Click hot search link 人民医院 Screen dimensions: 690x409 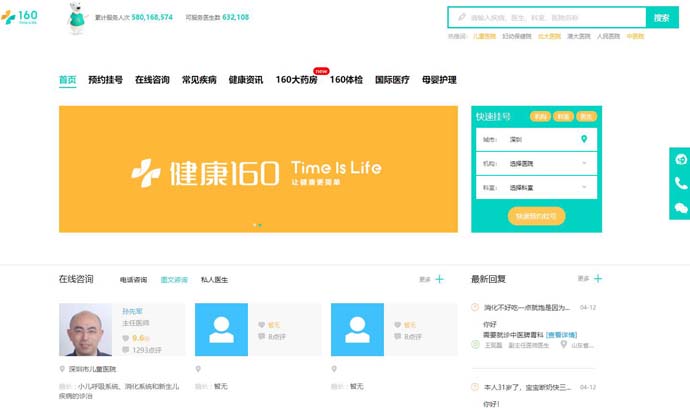609,36
